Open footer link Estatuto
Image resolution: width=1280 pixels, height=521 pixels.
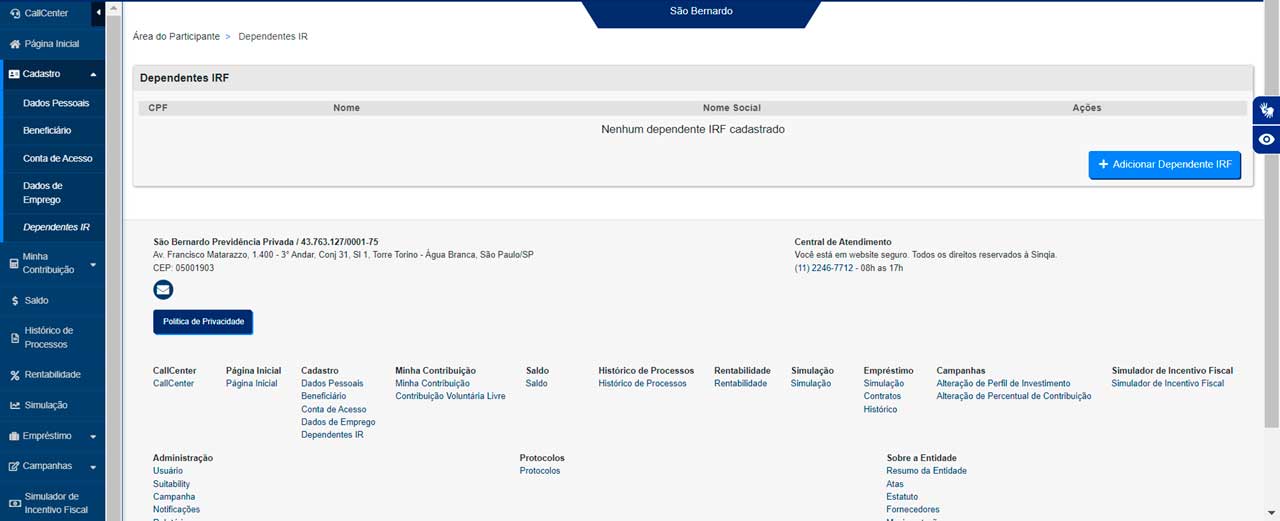(x=902, y=497)
